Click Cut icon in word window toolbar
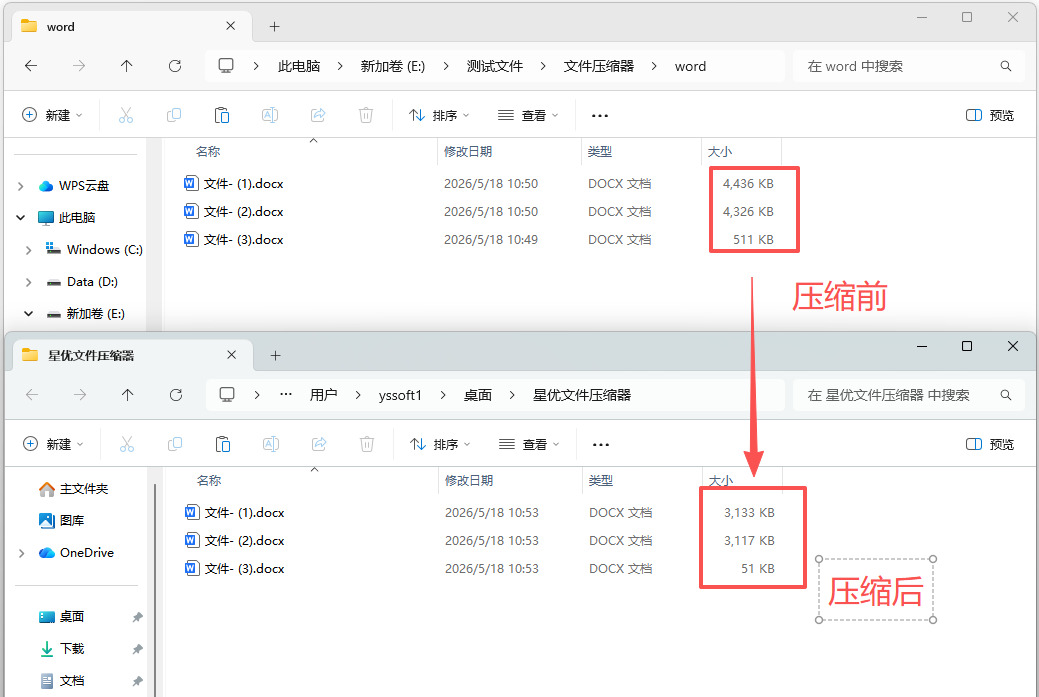This screenshot has width=1039, height=697. click(126, 115)
